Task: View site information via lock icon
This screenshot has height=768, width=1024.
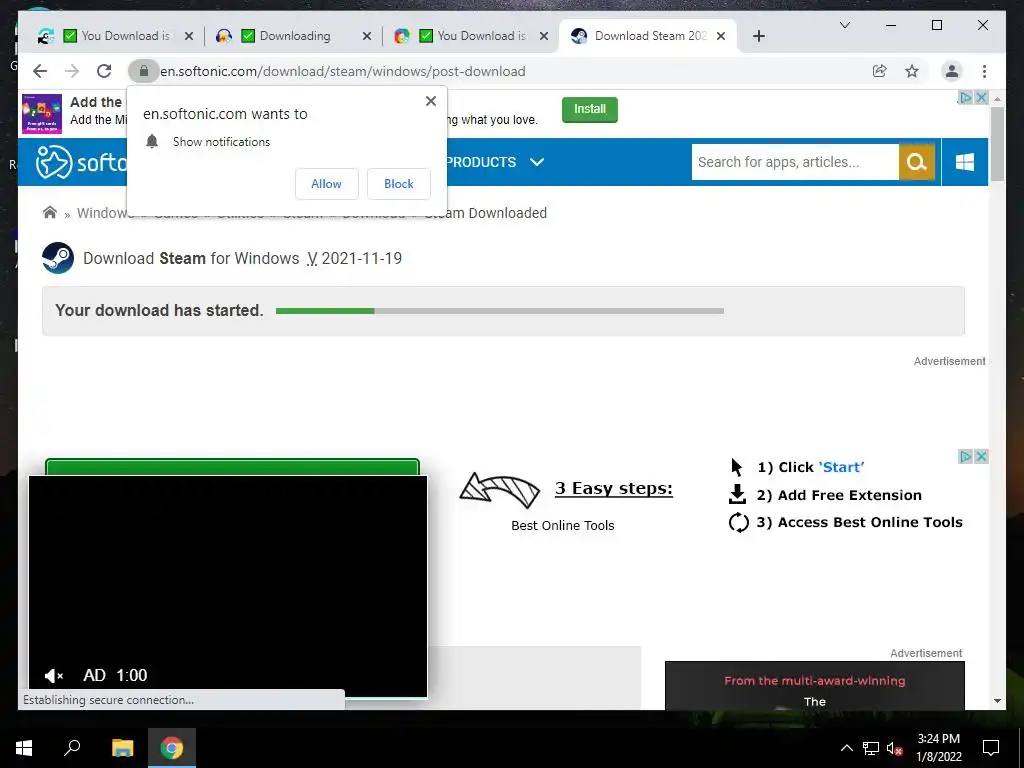Action: click(x=144, y=71)
